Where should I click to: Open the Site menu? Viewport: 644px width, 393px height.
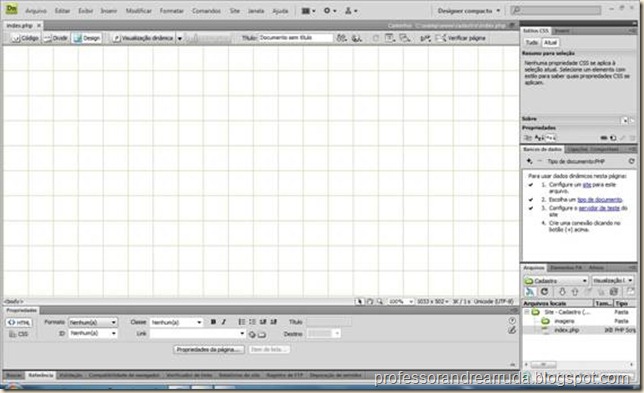pos(235,11)
